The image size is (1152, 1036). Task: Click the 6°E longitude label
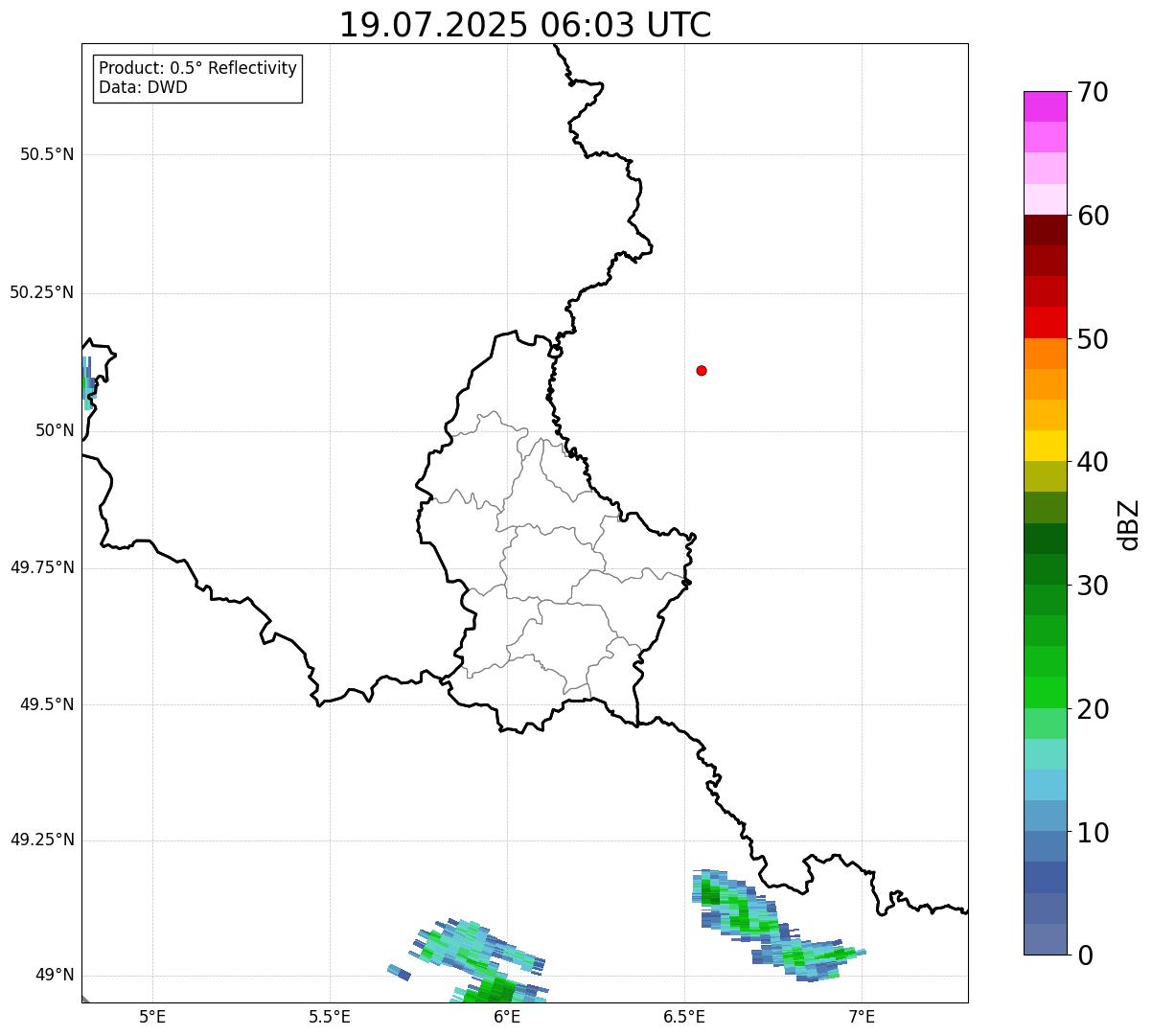[x=507, y=1017]
